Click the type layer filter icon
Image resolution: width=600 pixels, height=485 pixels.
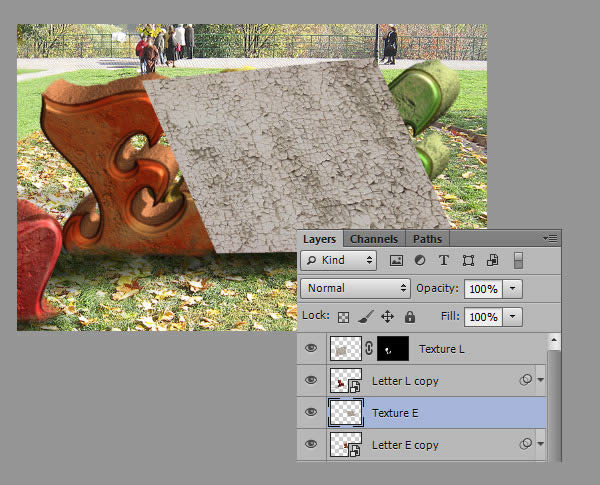[444, 260]
